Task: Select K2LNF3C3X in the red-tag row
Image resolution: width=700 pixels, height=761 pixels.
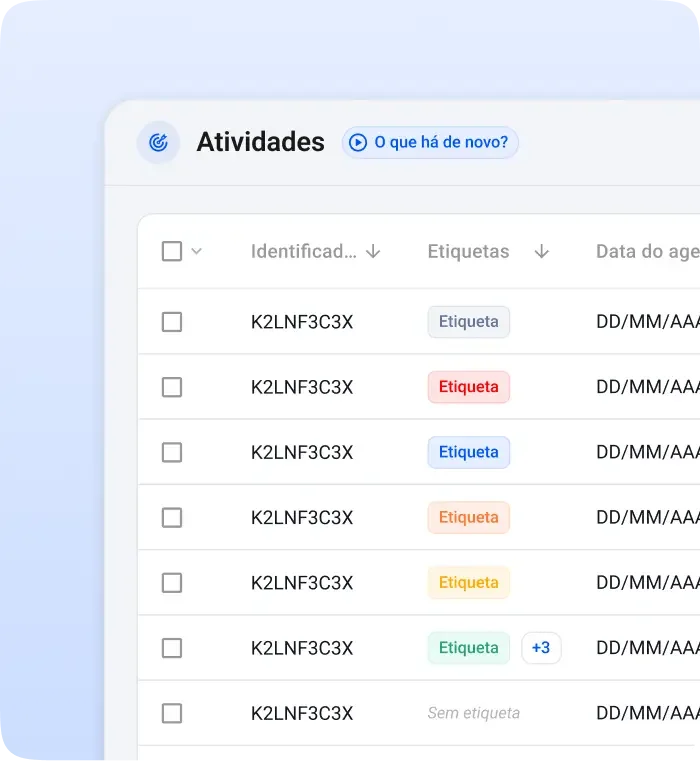Action: pyautogui.click(x=302, y=387)
